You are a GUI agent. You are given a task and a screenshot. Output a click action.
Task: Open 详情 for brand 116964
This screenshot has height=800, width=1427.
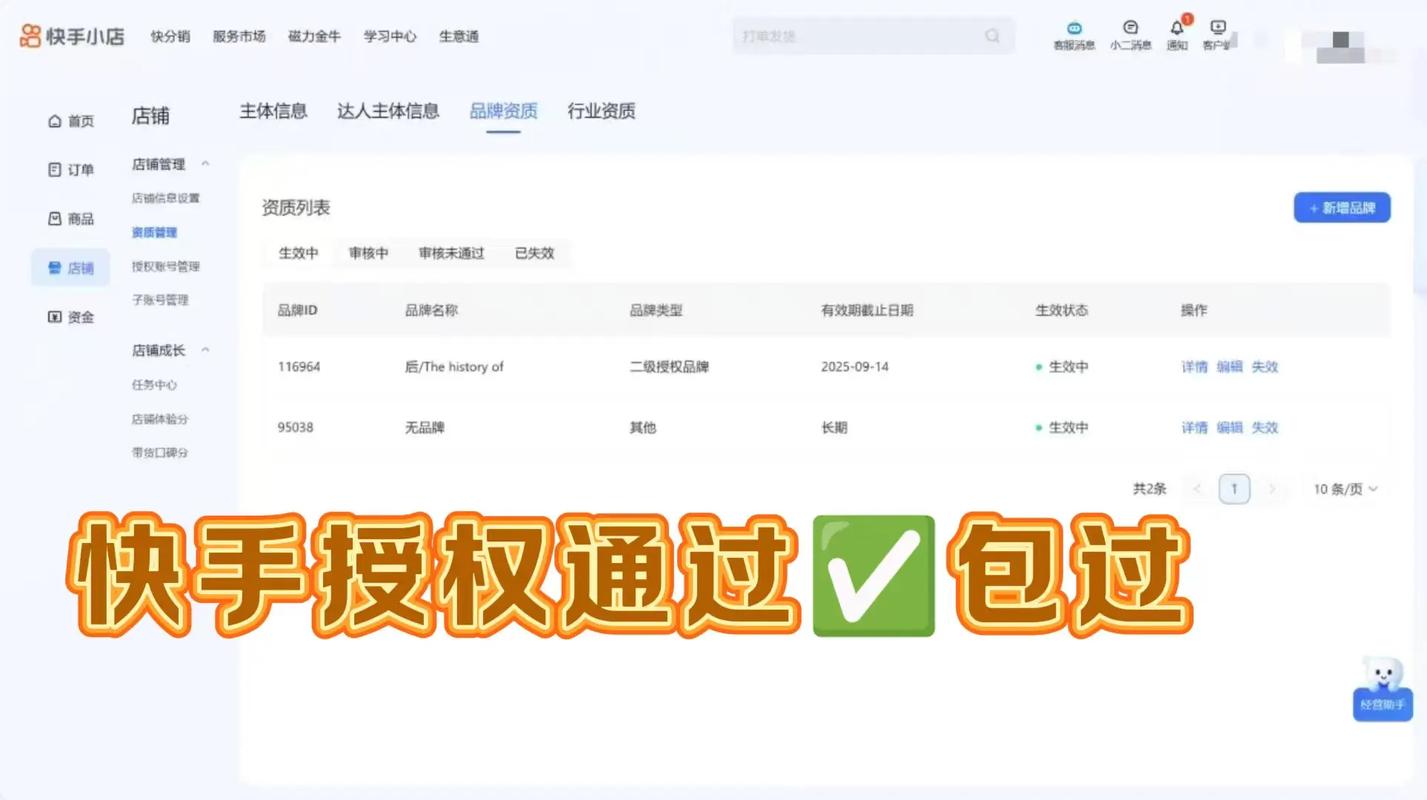1195,367
